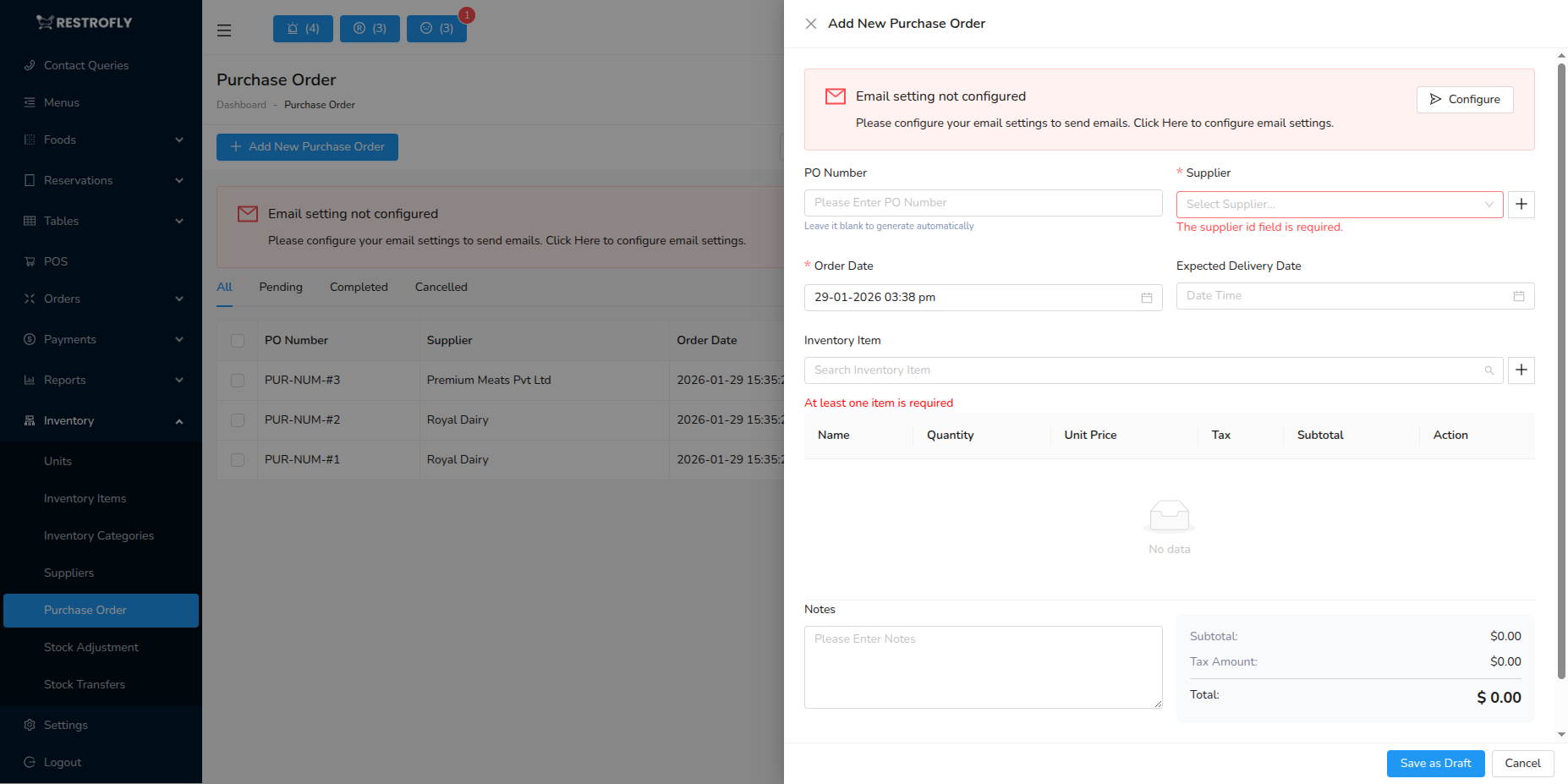This screenshot has width=1568, height=784.
Task: Open Expected Delivery Date calendar icon
Action: (x=1518, y=295)
